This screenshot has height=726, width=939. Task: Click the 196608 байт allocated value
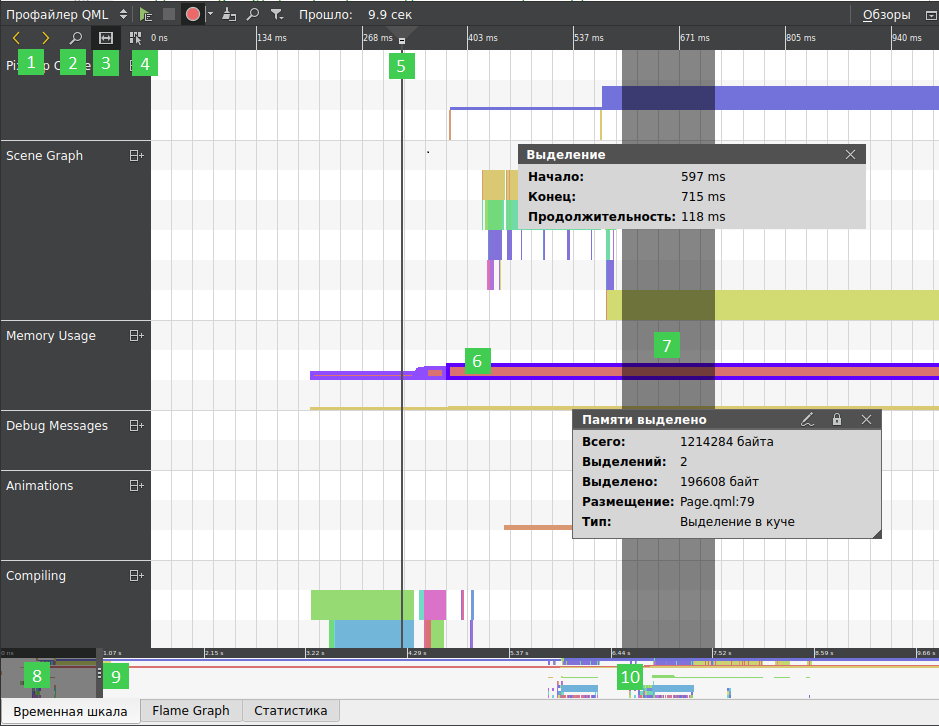(719, 482)
